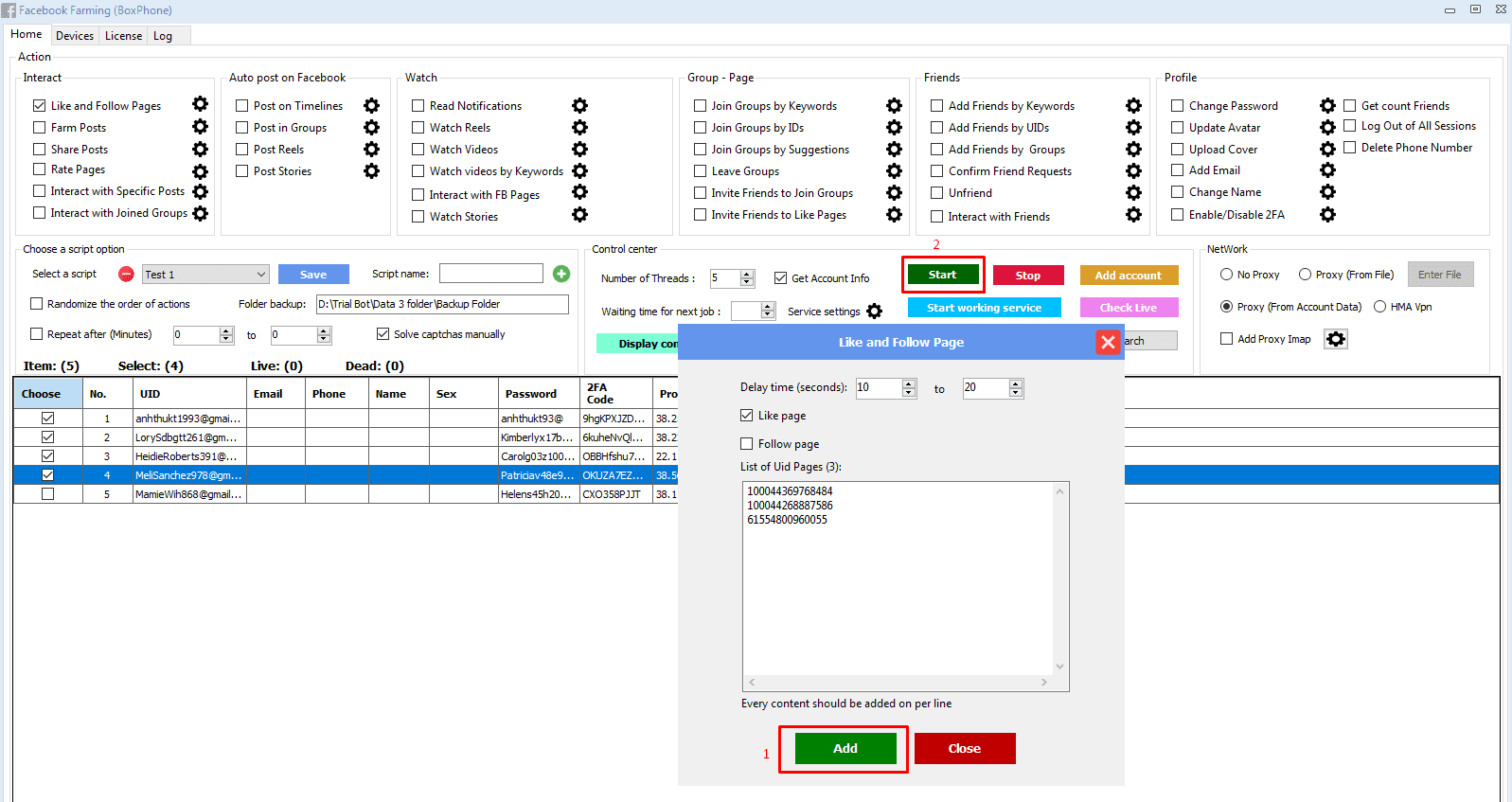This screenshot has height=802, width=1512.
Task: Click green Start button
Action: (942, 275)
